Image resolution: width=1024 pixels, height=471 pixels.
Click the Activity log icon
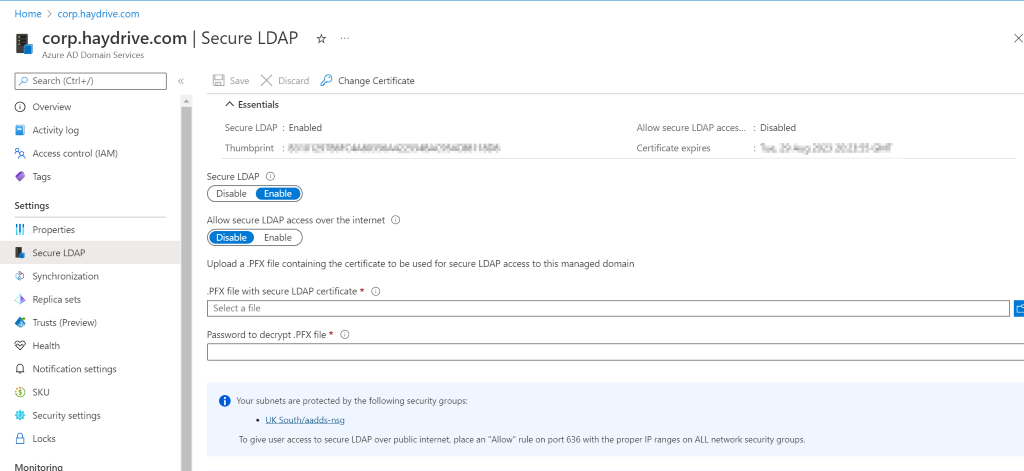coord(20,130)
